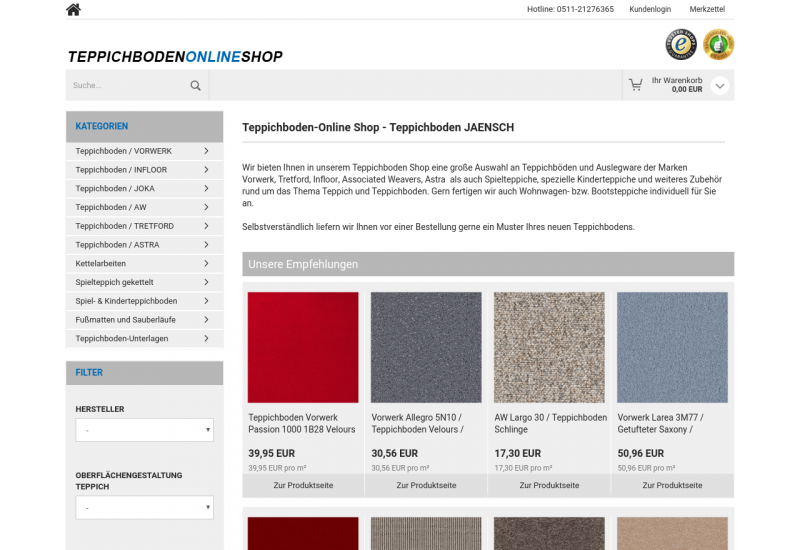Open beige AW Largo 30 carpet swatch

[549, 347]
